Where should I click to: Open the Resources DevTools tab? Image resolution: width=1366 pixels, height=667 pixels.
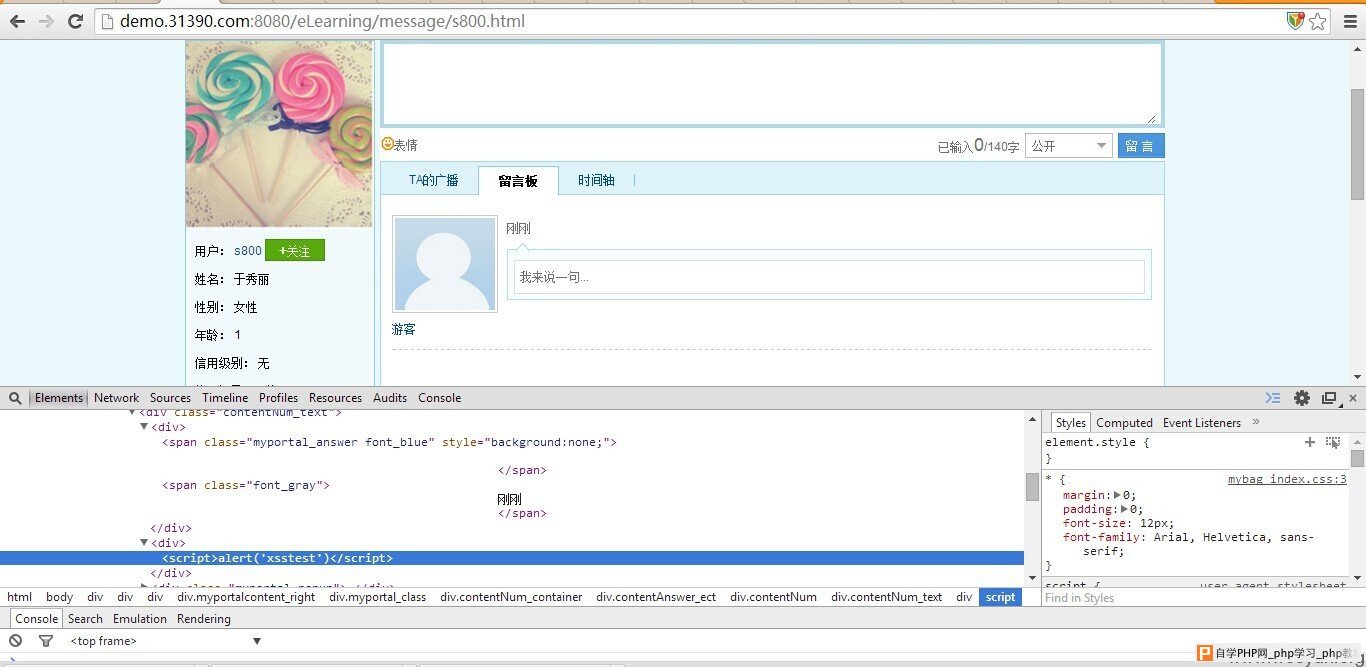pos(335,398)
